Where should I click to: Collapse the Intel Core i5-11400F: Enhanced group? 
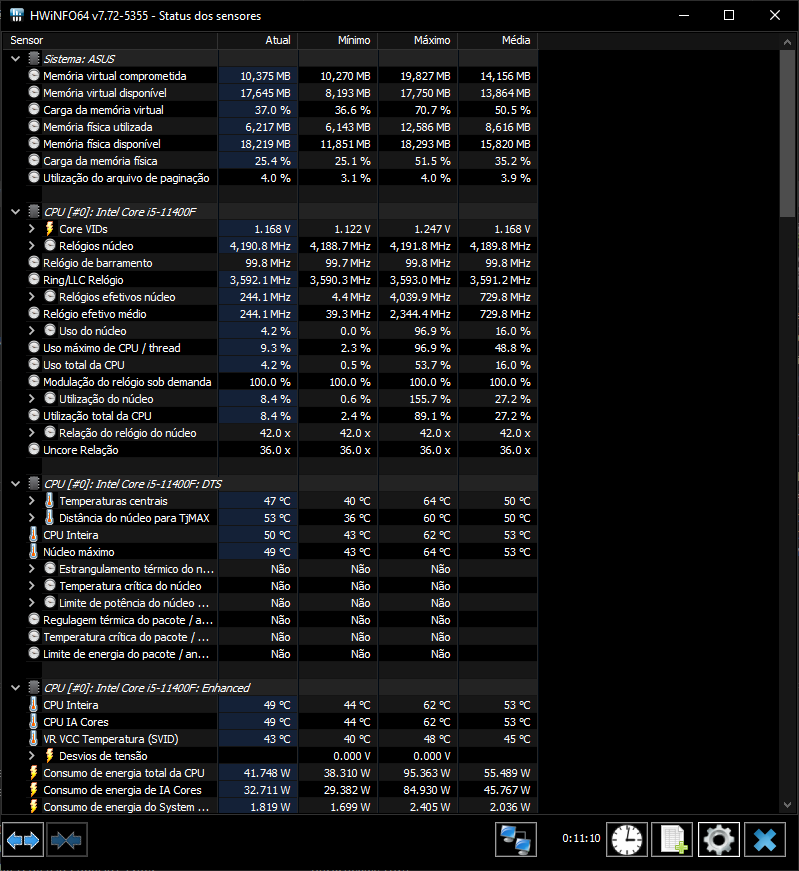16,688
